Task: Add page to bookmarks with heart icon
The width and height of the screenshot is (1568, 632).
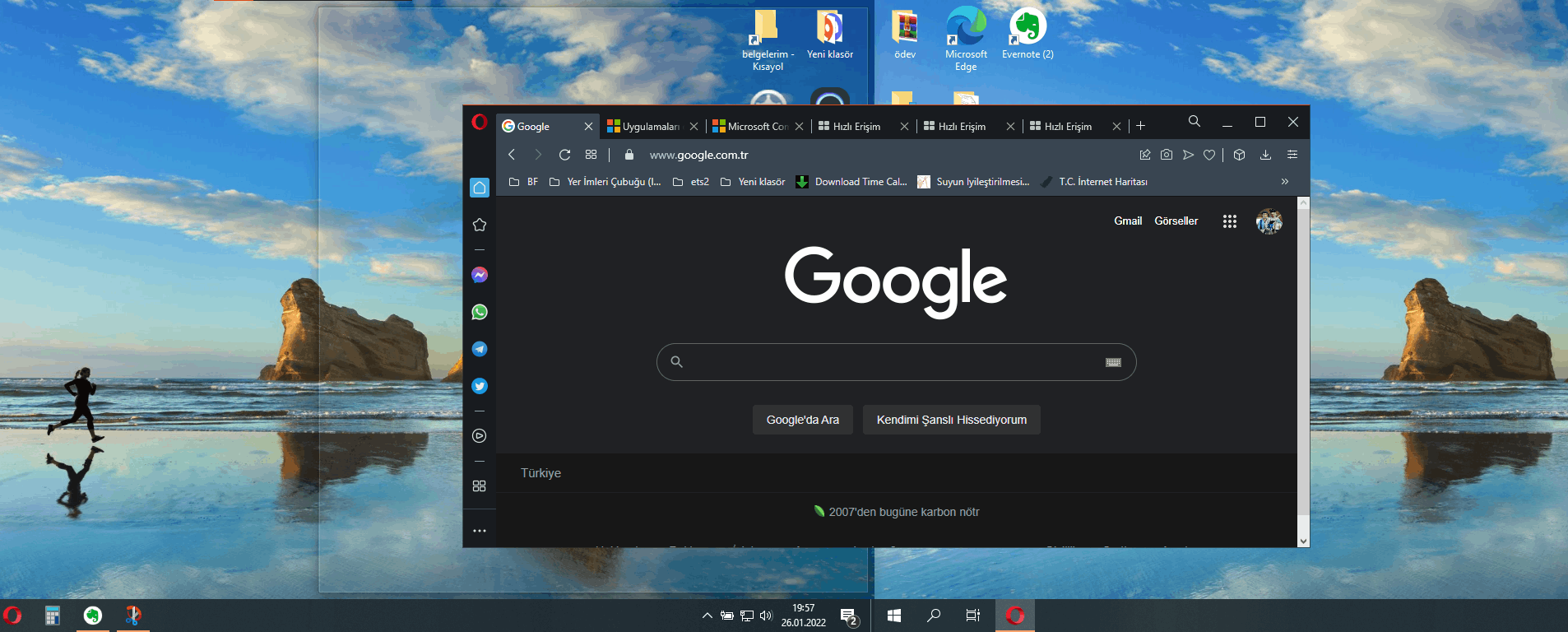Action: coord(1209,155)
